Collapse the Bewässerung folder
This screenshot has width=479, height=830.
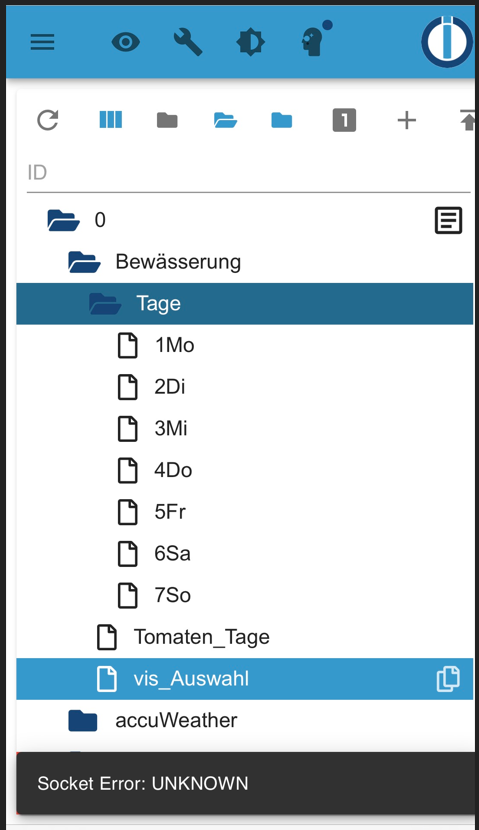point(84,262)
